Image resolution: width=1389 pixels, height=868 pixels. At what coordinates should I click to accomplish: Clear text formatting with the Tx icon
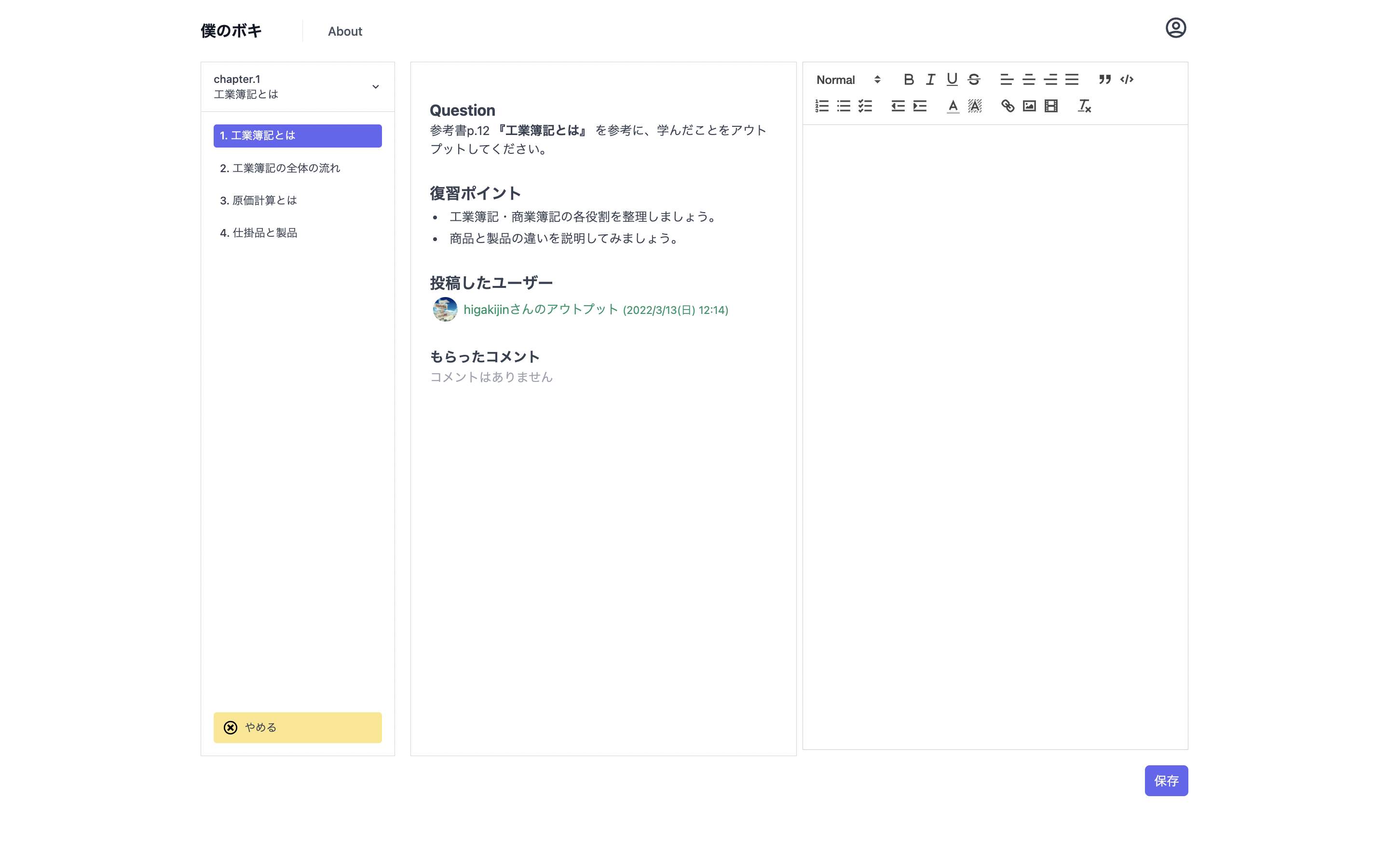(x=1083, y=106)
